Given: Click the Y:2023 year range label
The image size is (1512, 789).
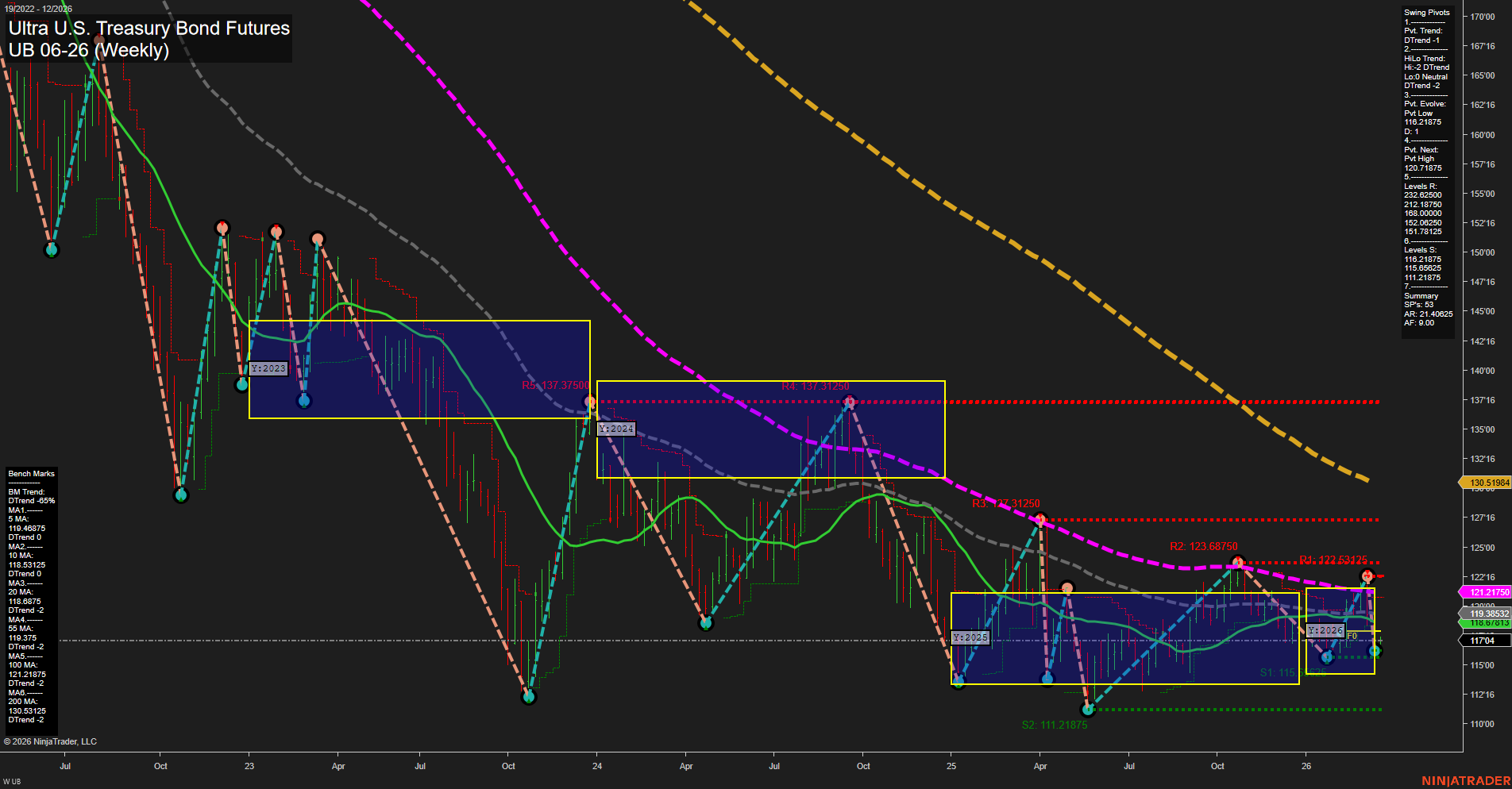Looking at the screenshot, I should pyautogui.click(x=268, y=368).
